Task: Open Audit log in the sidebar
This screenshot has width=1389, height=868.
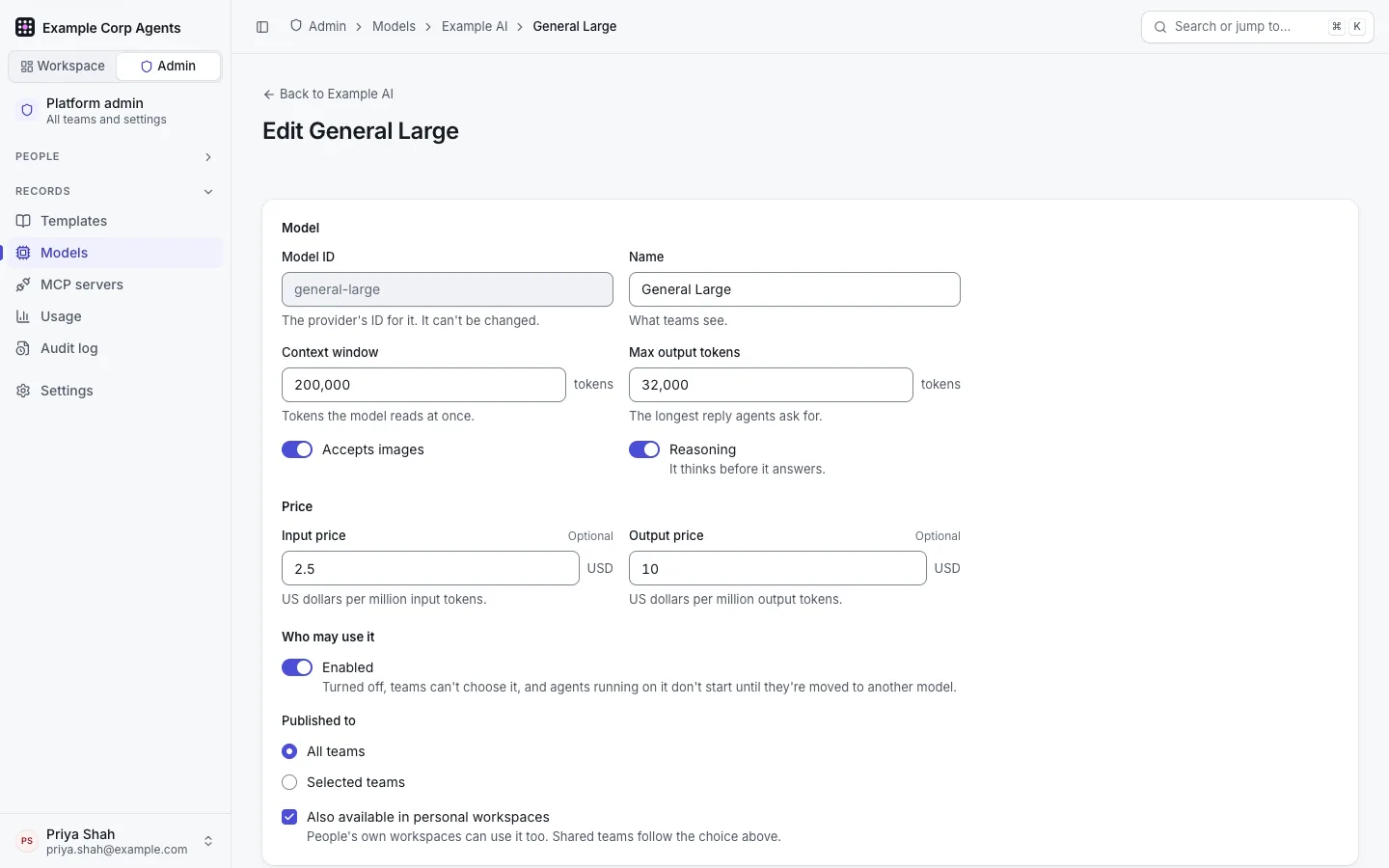Action: (114, 348)
